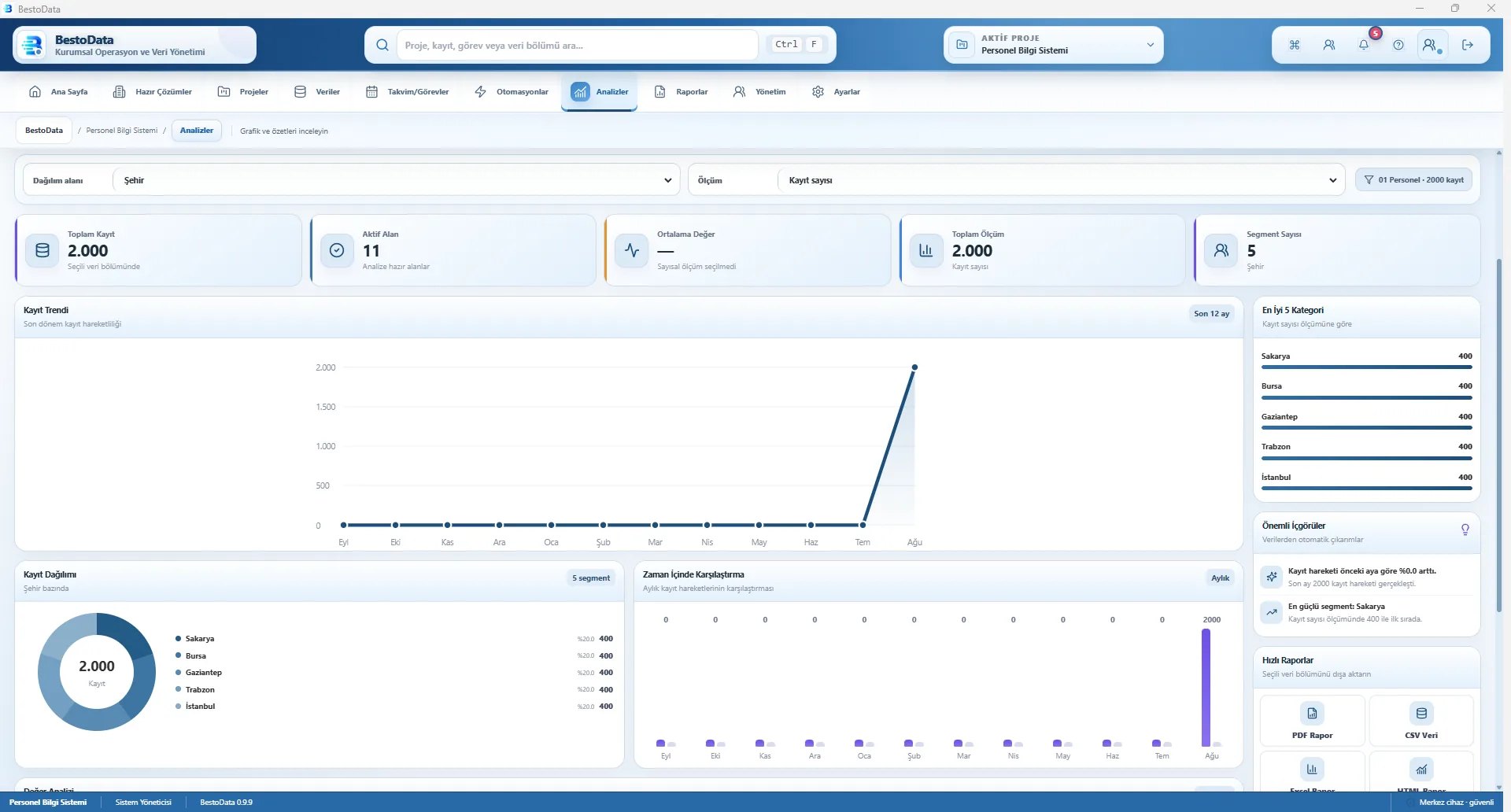Click the magnifier icon in the search box
Viewport: 1511px width, 812px height.
tap(382, 45)
